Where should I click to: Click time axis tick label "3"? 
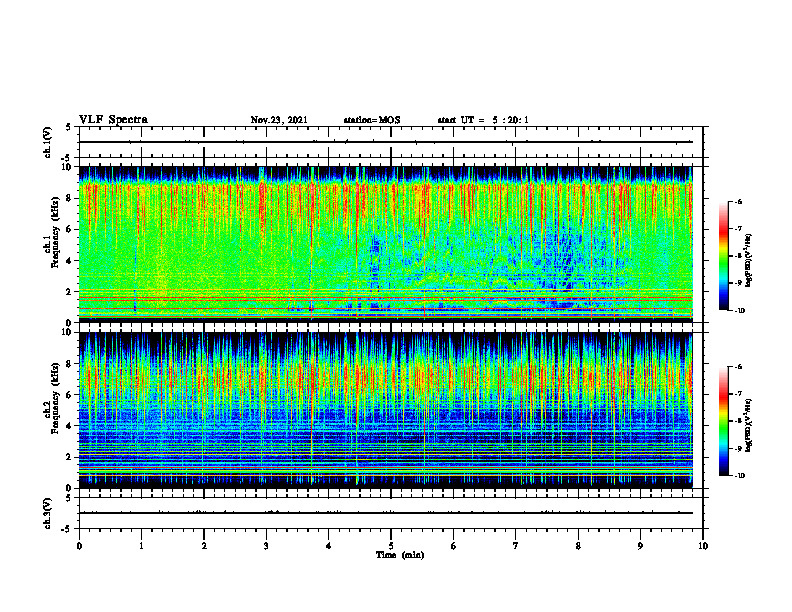[266, 546]
